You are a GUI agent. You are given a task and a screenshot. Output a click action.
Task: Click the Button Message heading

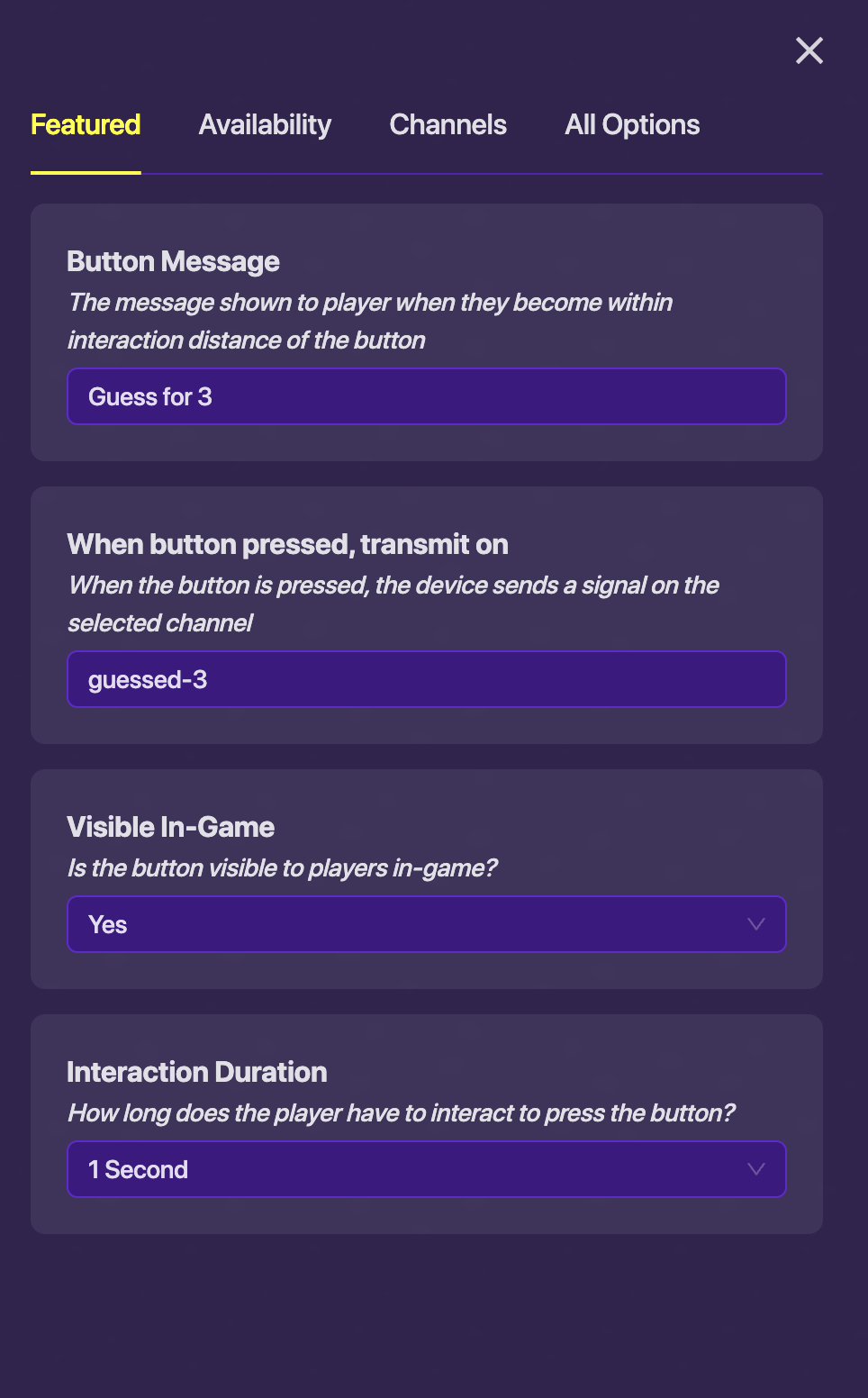[173, 261]
